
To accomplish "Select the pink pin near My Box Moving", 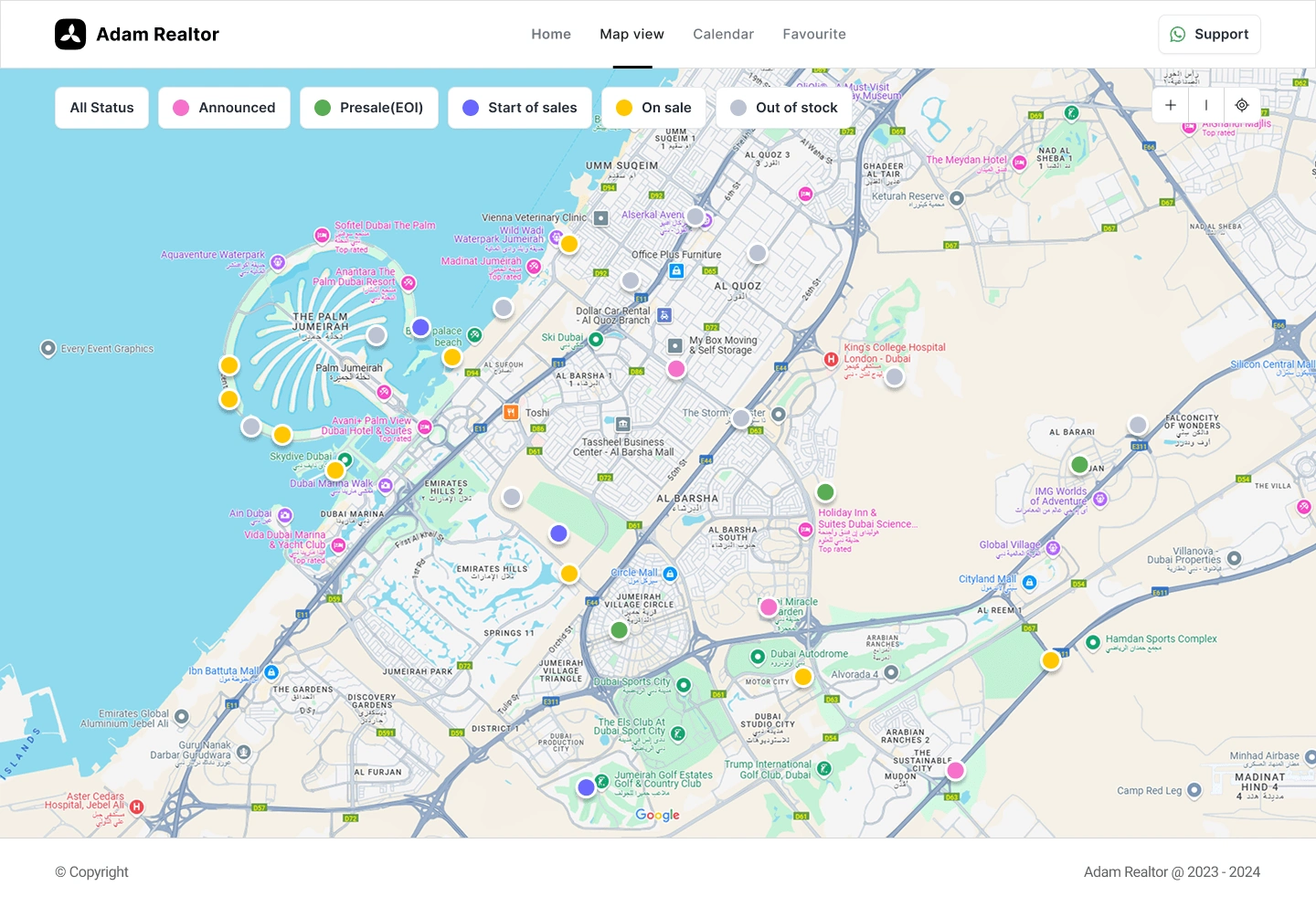I will click(676, 369).
